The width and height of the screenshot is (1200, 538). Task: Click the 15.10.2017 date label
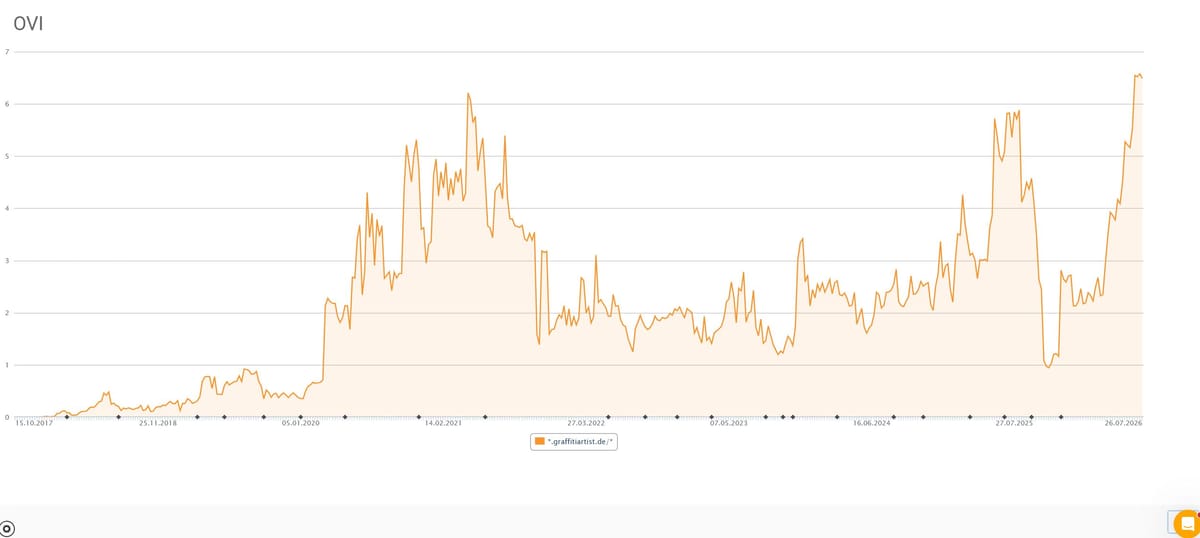tap(33, 424)
